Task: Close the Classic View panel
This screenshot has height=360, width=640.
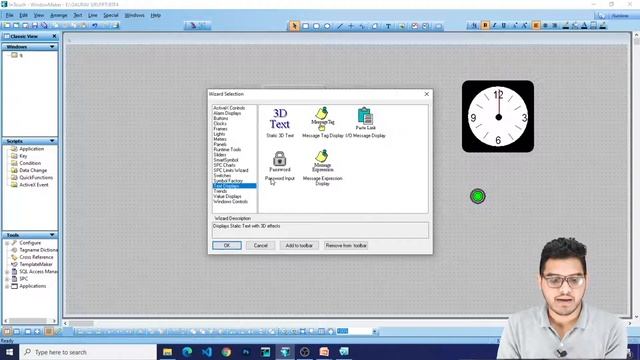Action: tap(54, 36)
